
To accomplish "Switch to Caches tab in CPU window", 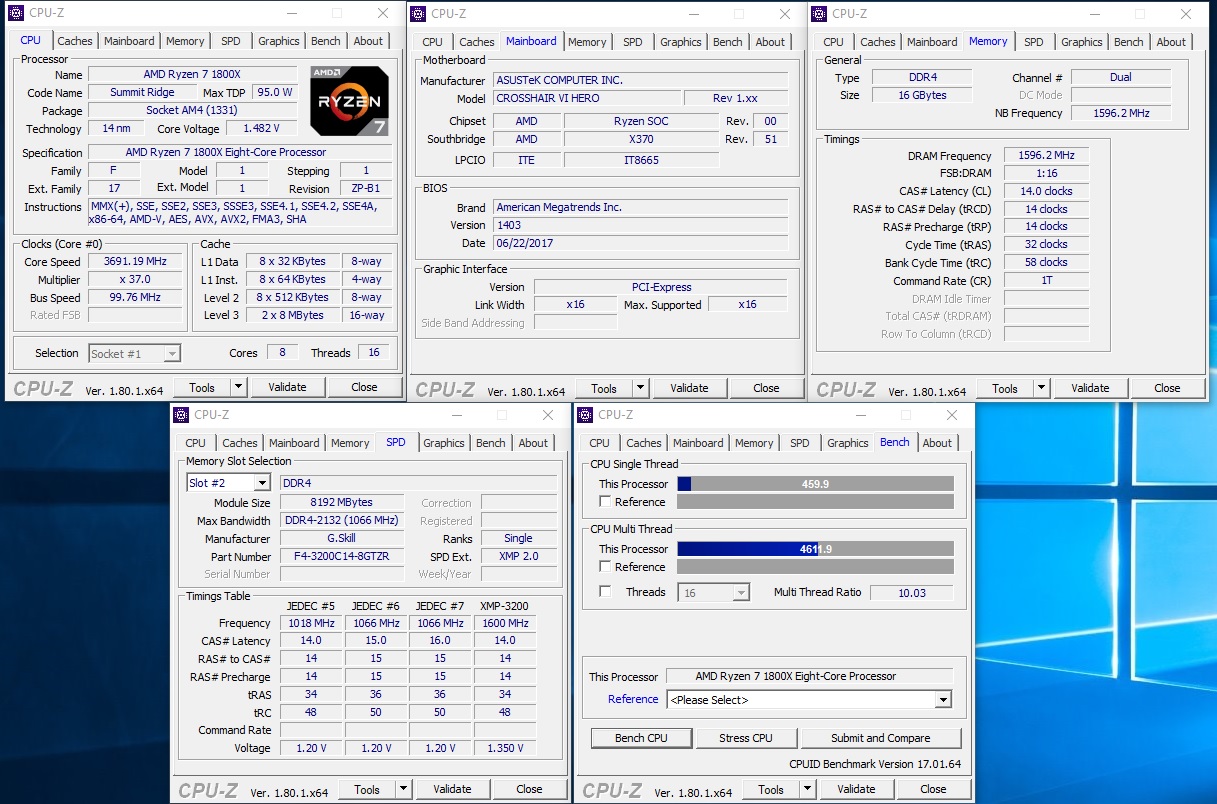I will [x=75, y=41].
